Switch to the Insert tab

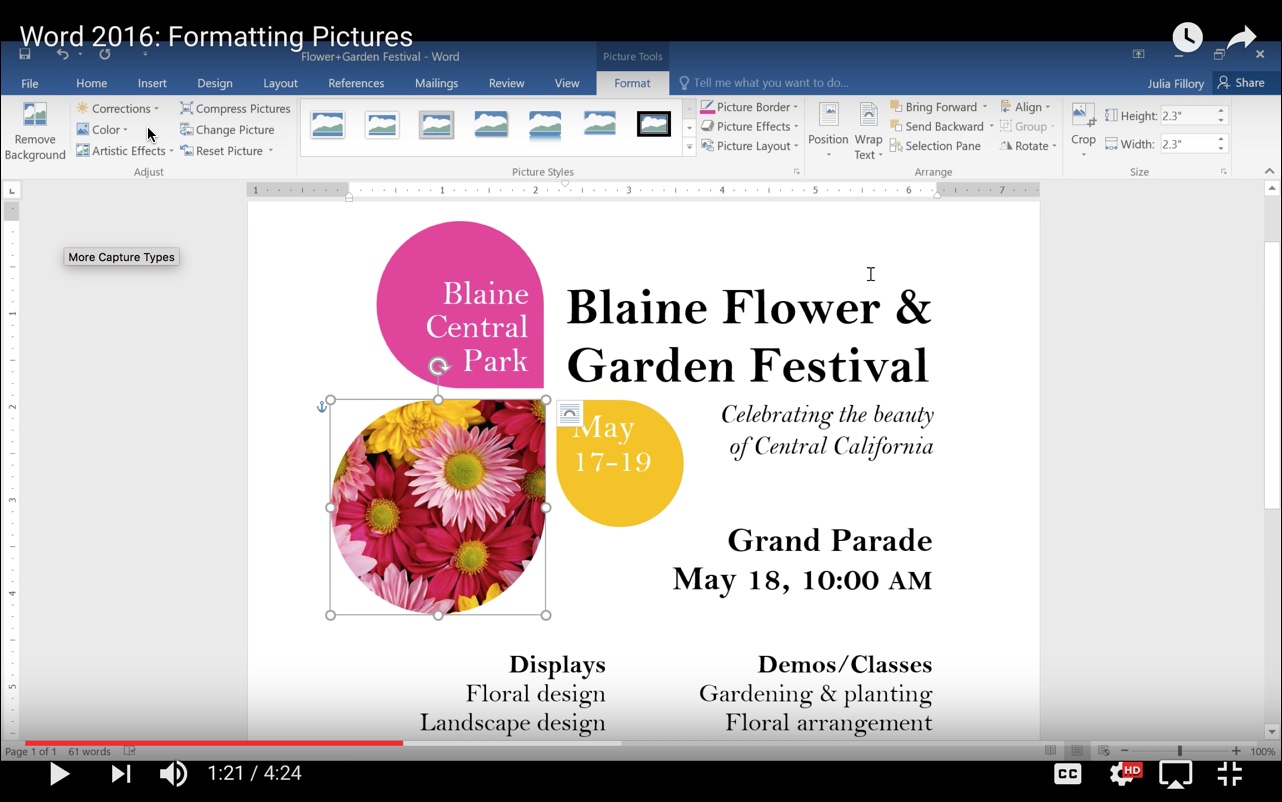coord(152,83)
